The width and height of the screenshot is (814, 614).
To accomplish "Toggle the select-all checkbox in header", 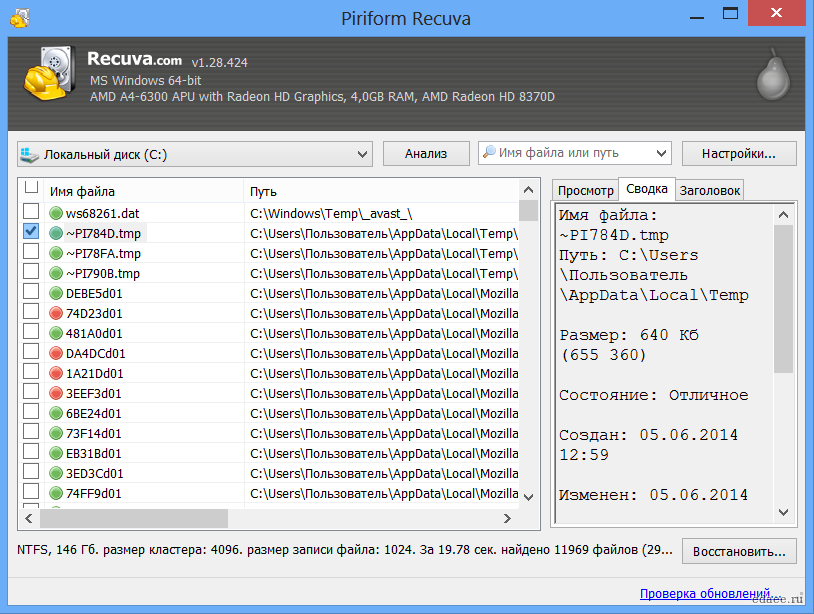I will click(31, 187).
